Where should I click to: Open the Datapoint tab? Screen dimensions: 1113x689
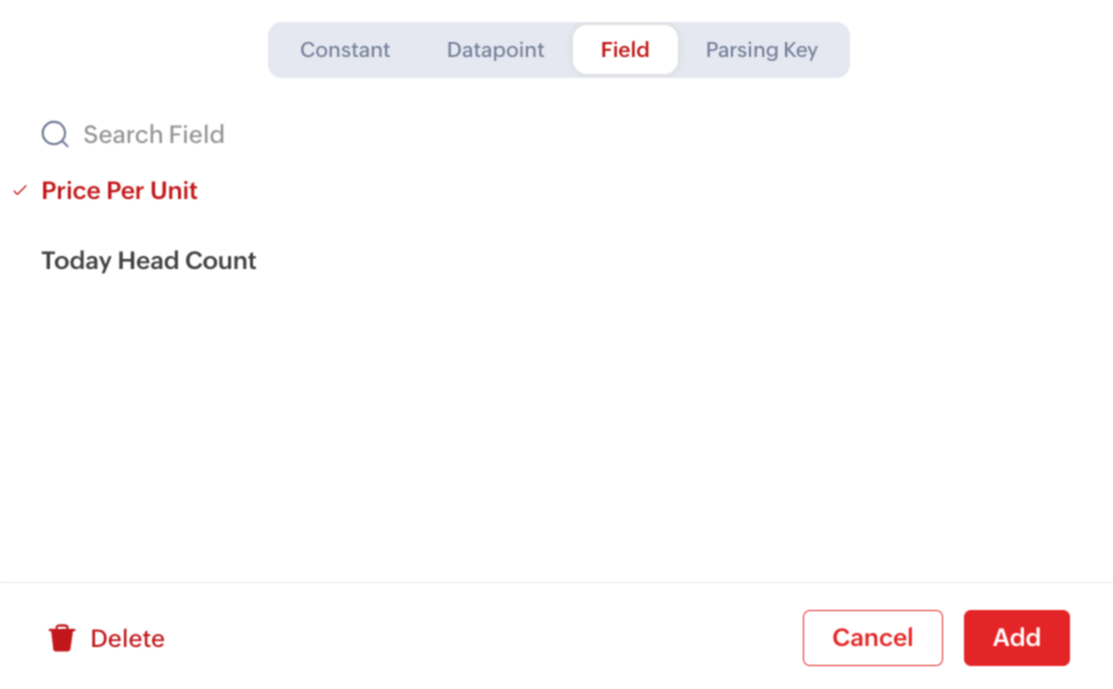coord(495,50)
